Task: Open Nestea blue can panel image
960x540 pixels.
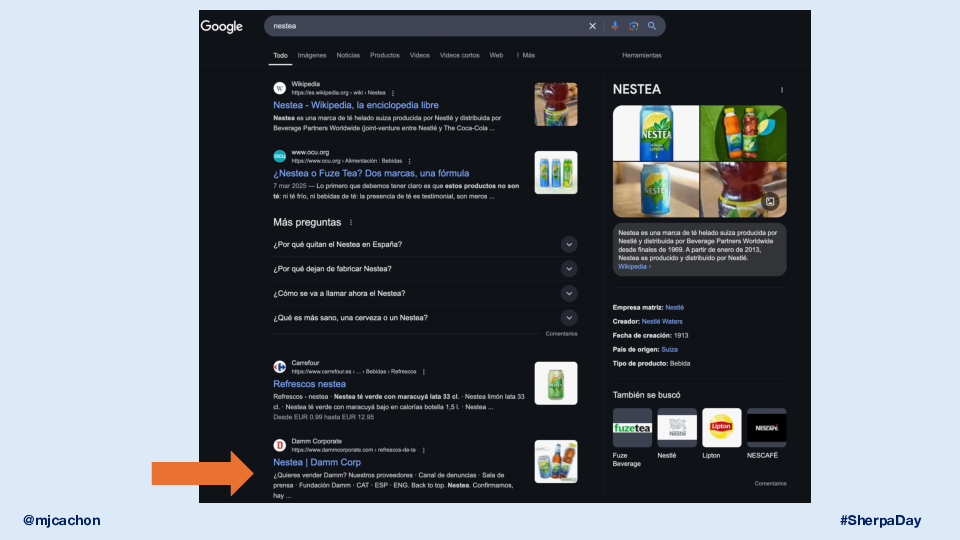Action: click(656, 133)
